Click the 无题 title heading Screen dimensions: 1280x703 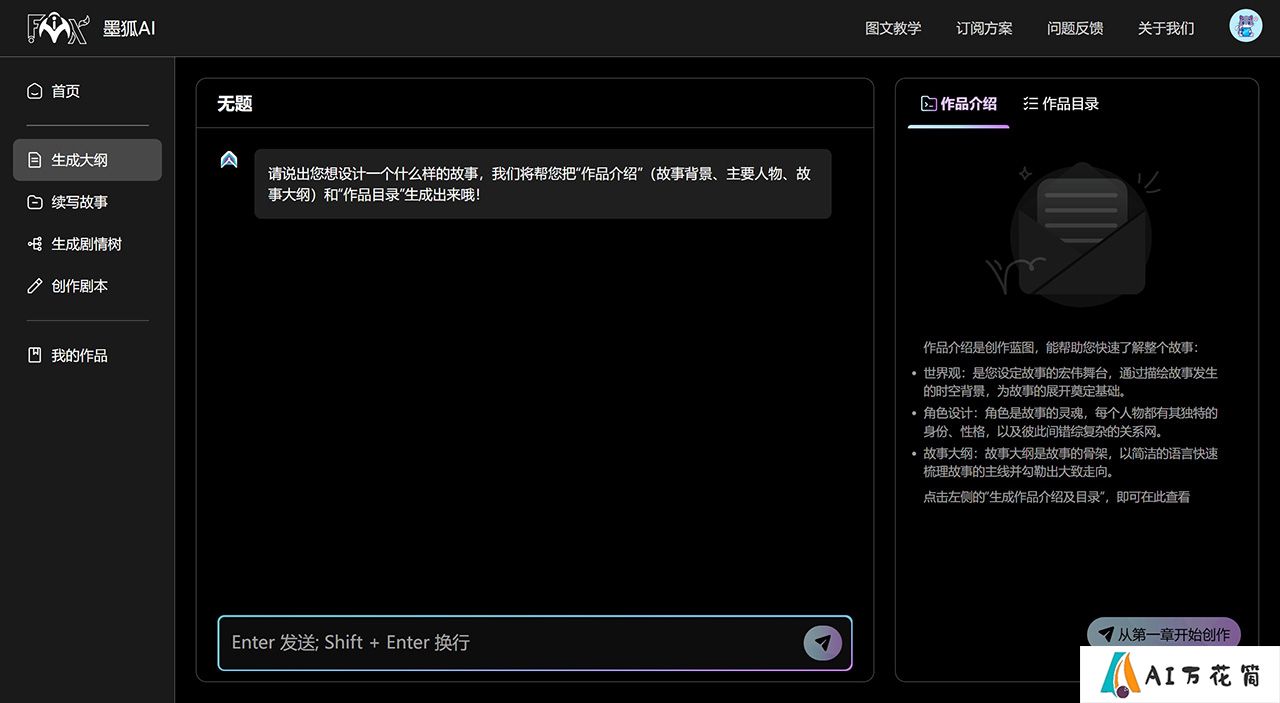[235, 103]
